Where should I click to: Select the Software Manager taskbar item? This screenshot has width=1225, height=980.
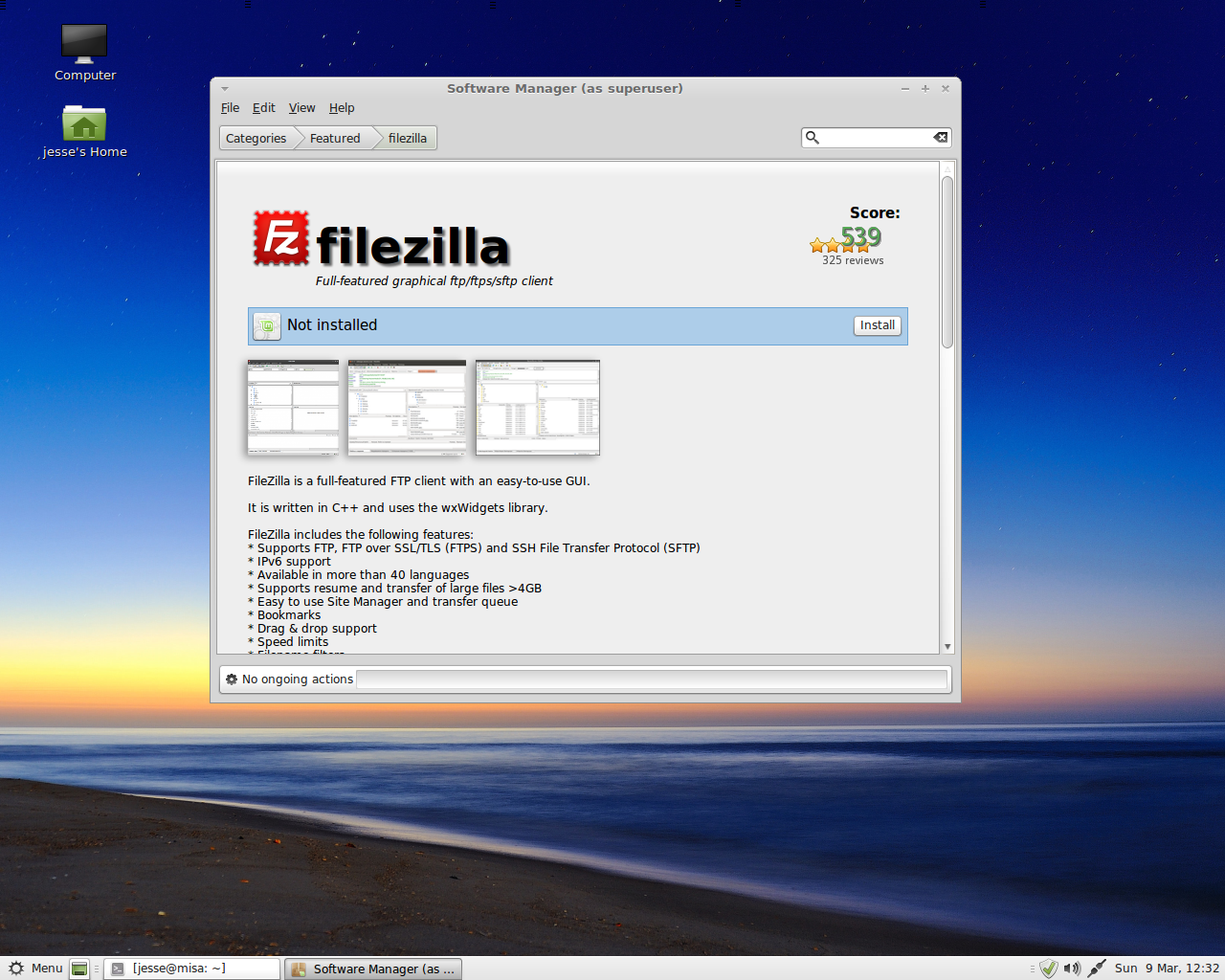(373, 969)
